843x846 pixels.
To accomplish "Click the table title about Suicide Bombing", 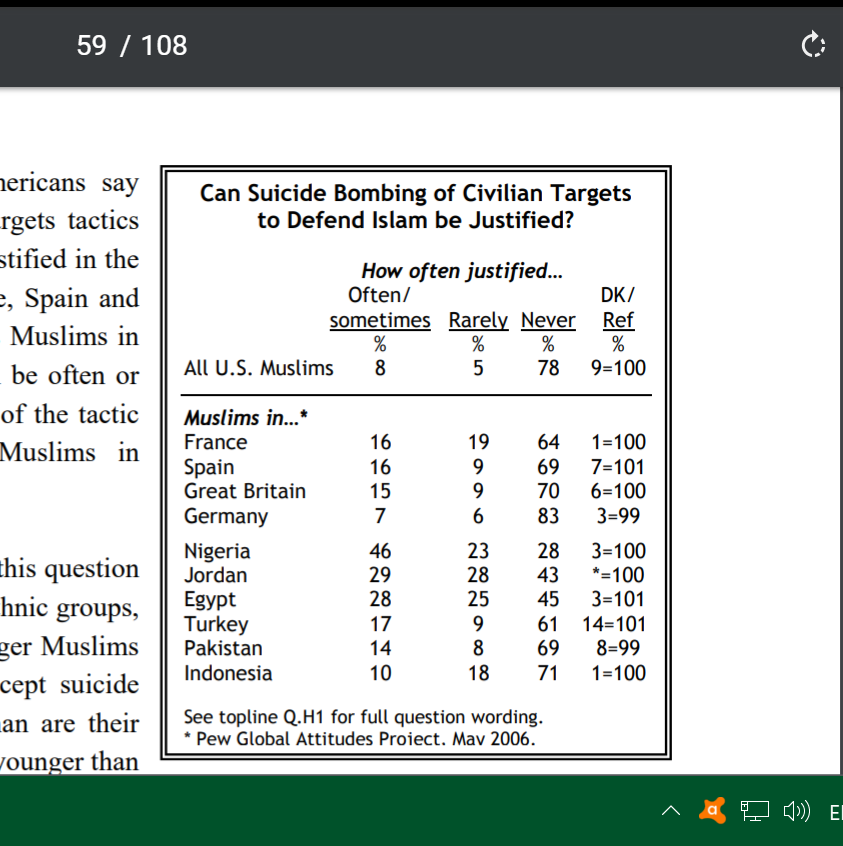I will (415, 206).
